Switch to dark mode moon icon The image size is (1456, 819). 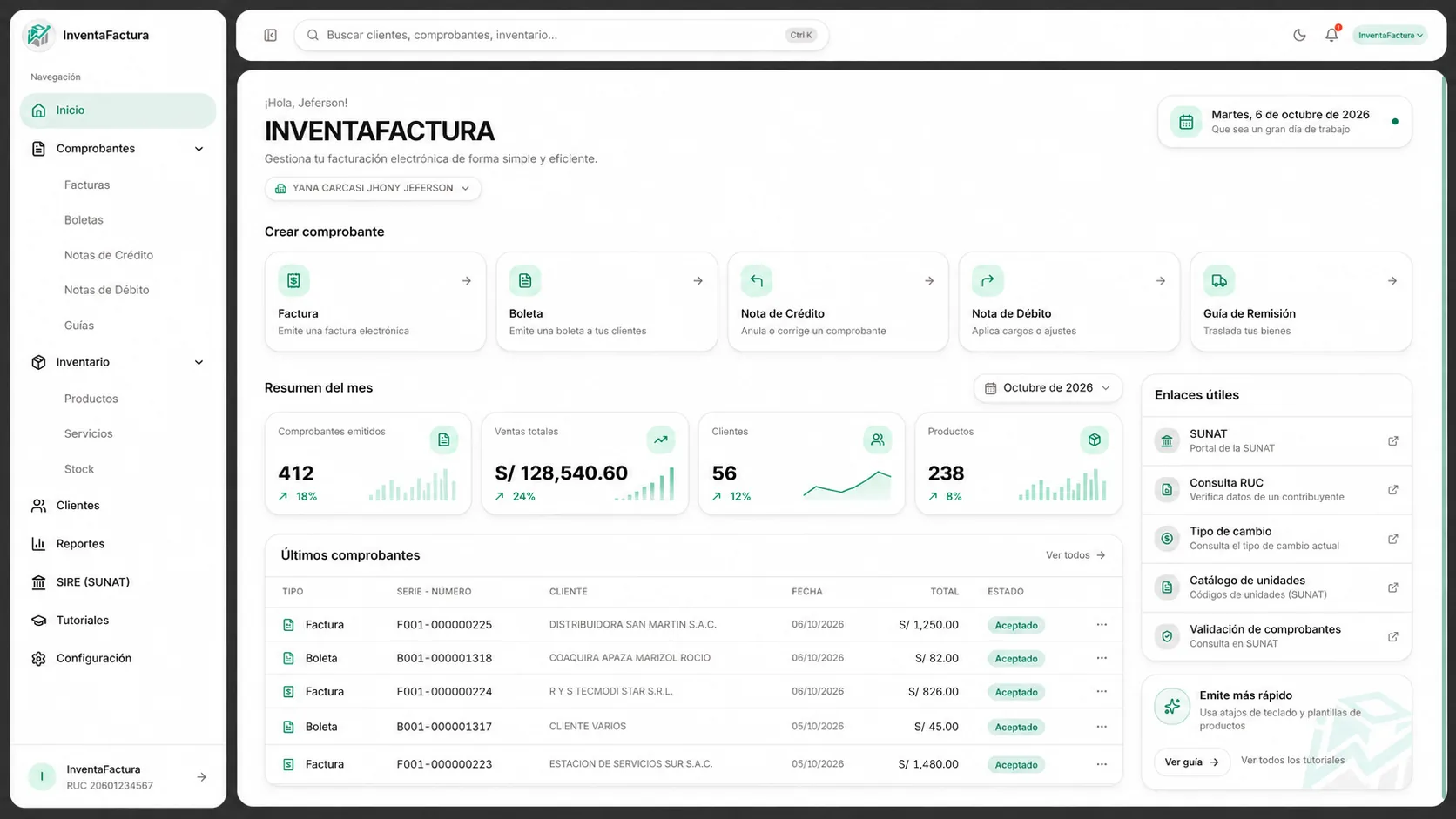(1299, 35)
